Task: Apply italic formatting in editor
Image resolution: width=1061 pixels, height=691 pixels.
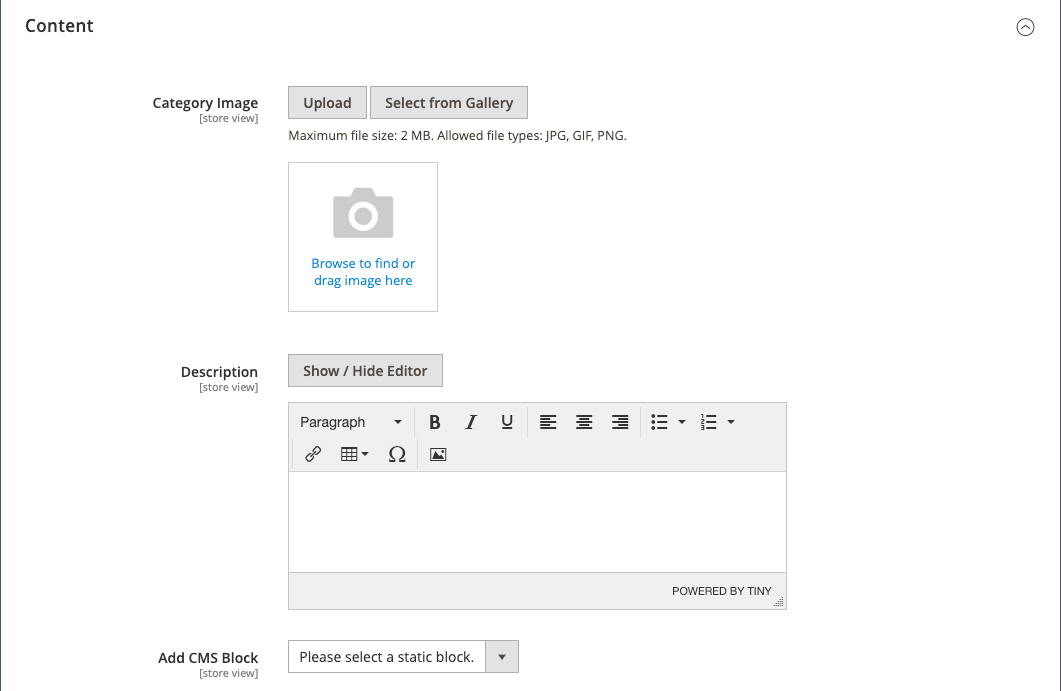Action: point(471,422)
